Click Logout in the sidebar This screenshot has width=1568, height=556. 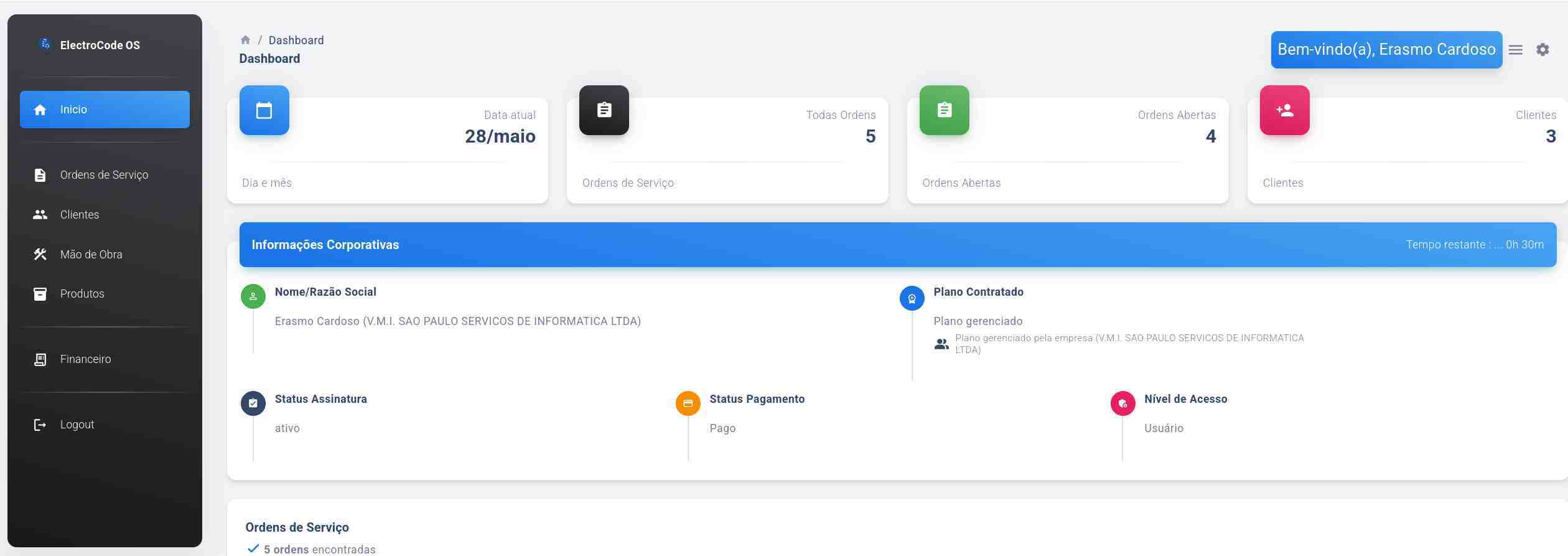pyautogui.click(x=77, y=425)
